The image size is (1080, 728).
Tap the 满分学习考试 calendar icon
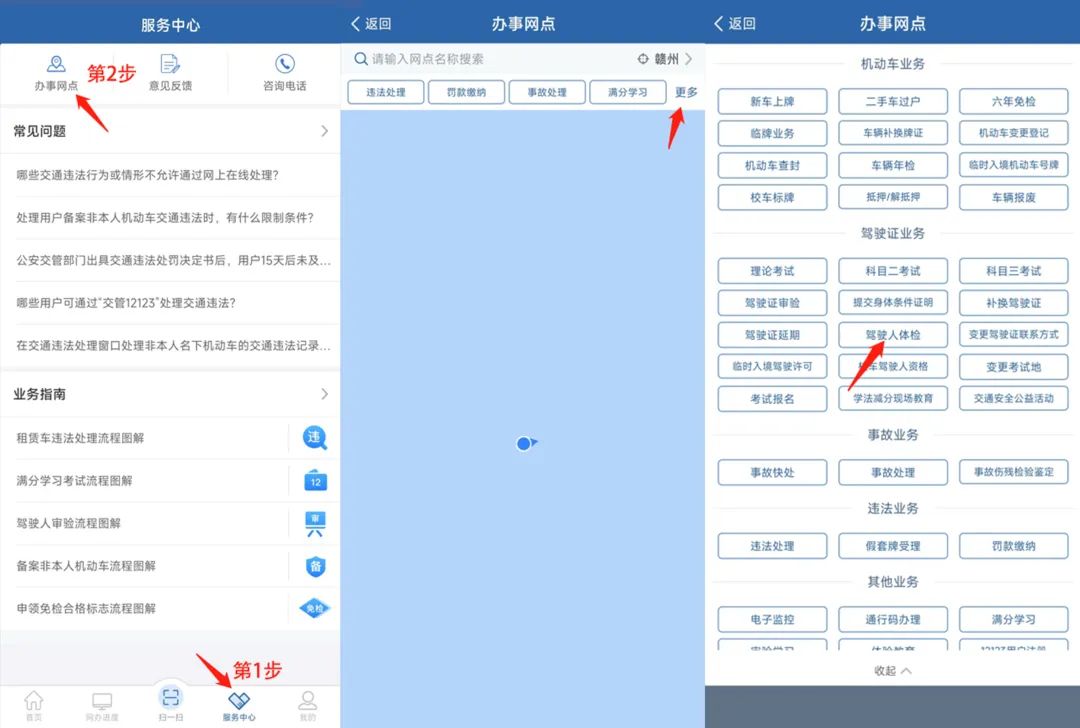[315, 481]
